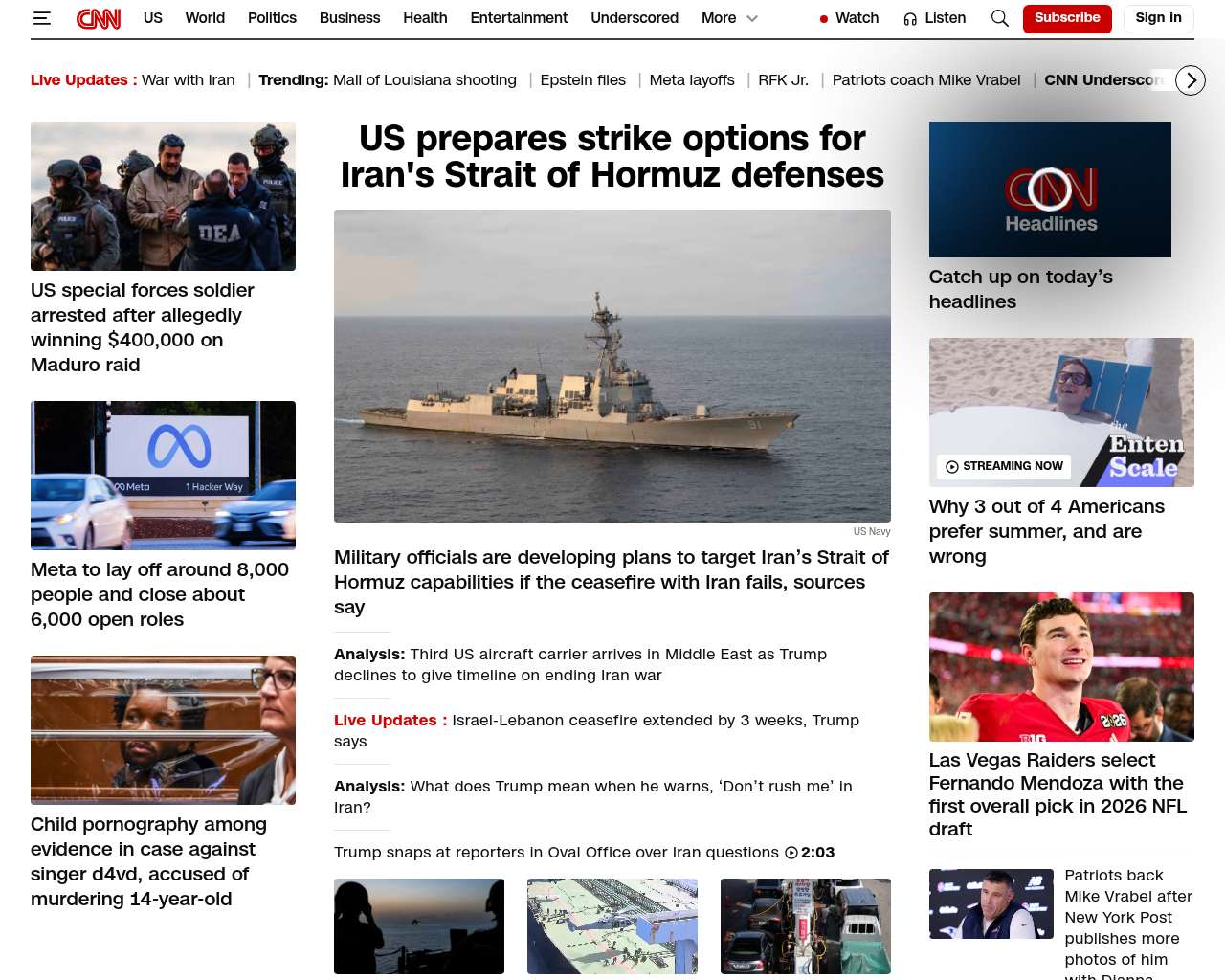The height and width of the screenshot is (980, 1225).
Task: Open Trump snaps at reporters video
Action: 556,853
